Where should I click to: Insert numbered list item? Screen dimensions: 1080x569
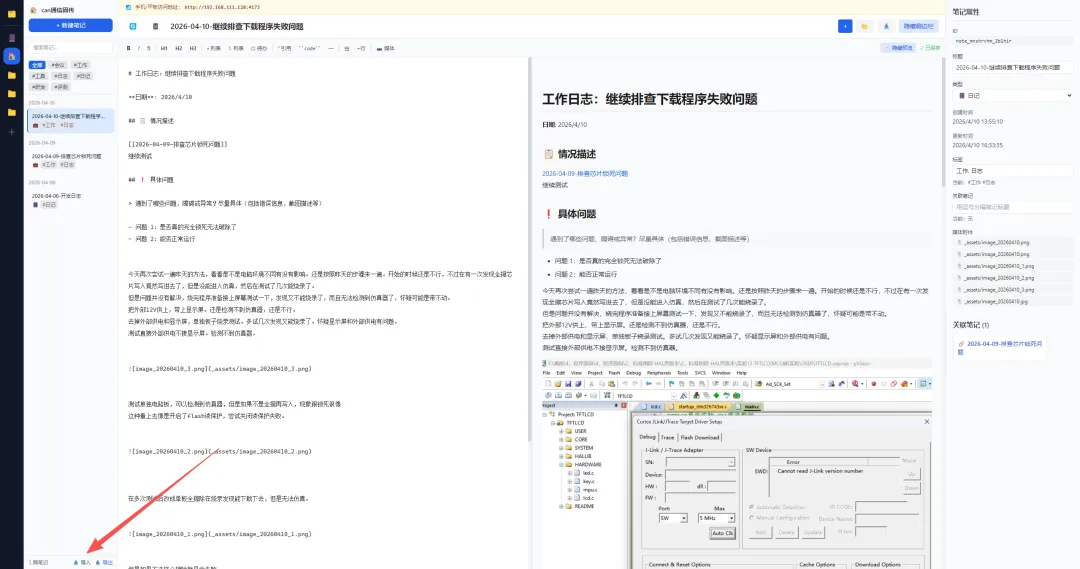[x=236, y=48]
